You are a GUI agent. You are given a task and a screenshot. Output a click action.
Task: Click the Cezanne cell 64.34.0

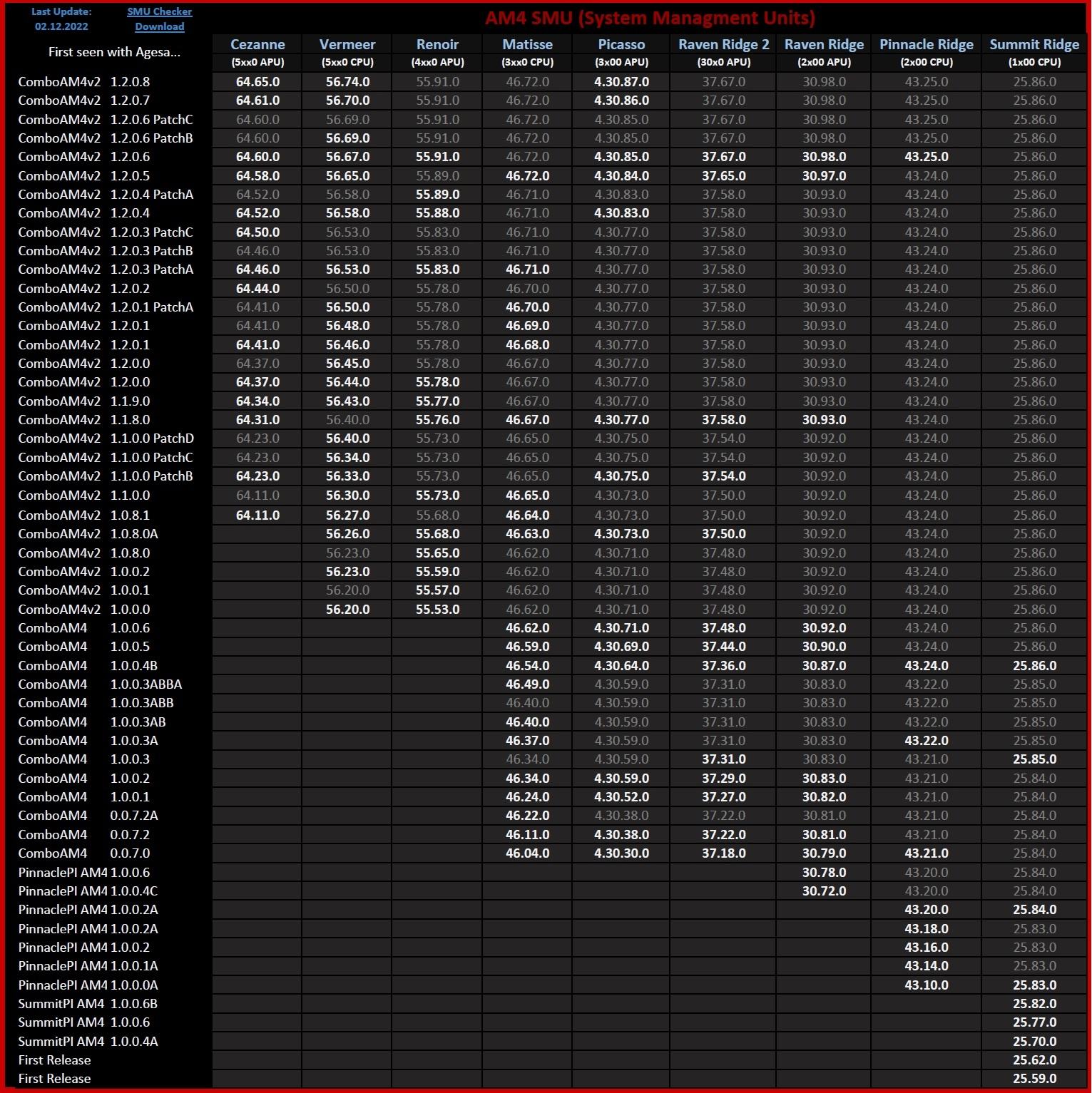coord(257,401)
